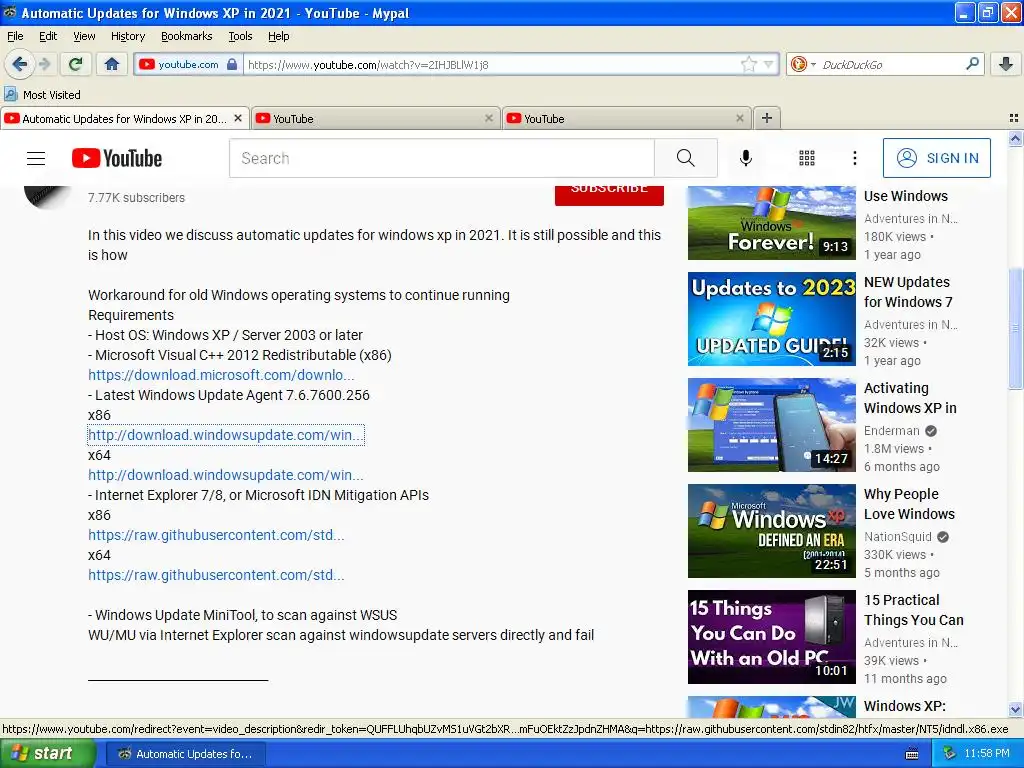This screenshot has height=768, width=1024.
Task: Click the vertical scrollbar thumb
Action: (1015, 328)
